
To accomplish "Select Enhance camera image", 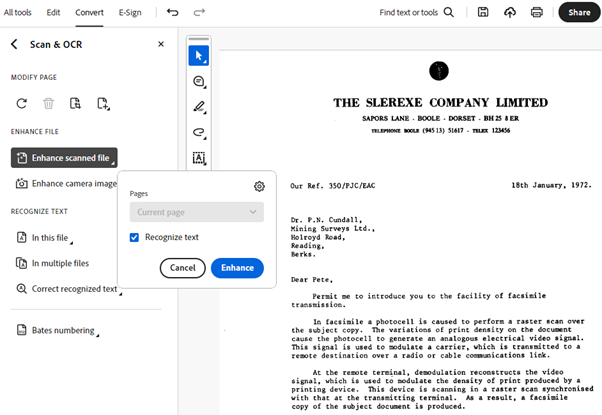I will (x=66, y=184).
